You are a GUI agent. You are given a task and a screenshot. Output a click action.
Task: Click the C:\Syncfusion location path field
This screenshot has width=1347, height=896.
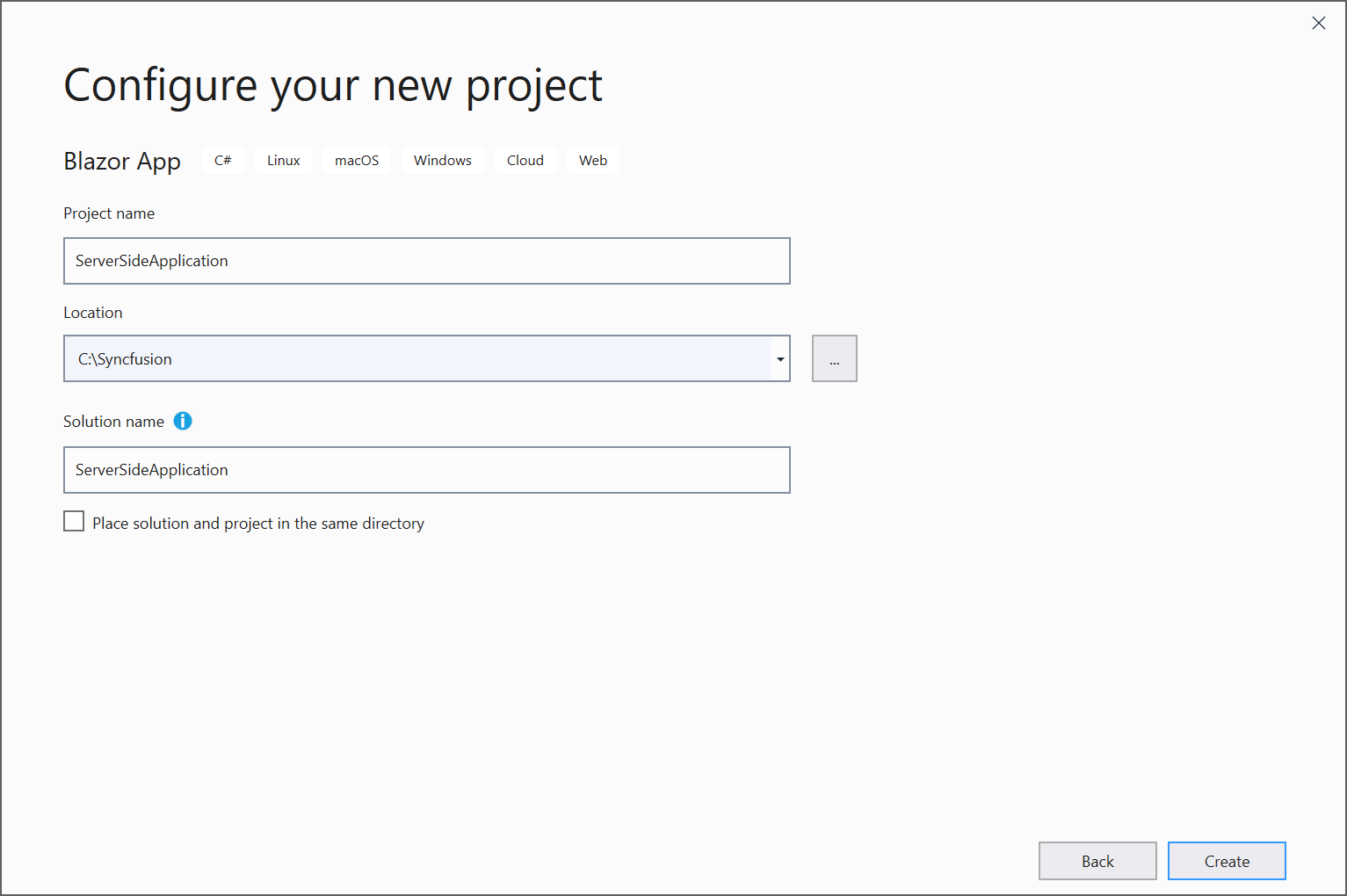418,359
